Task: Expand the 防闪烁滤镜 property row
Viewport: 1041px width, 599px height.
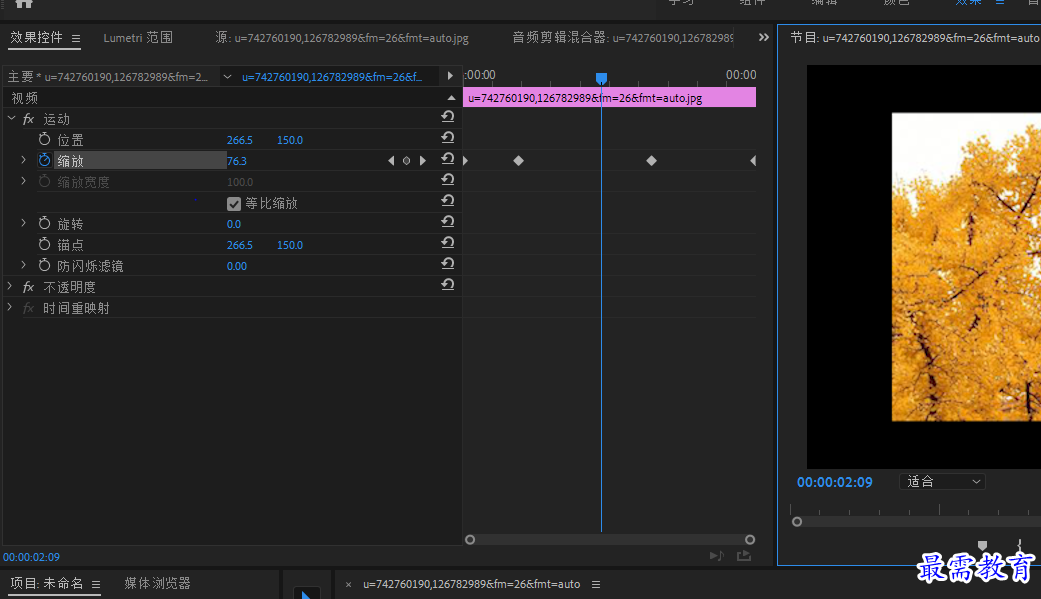Action: point(24,265)
